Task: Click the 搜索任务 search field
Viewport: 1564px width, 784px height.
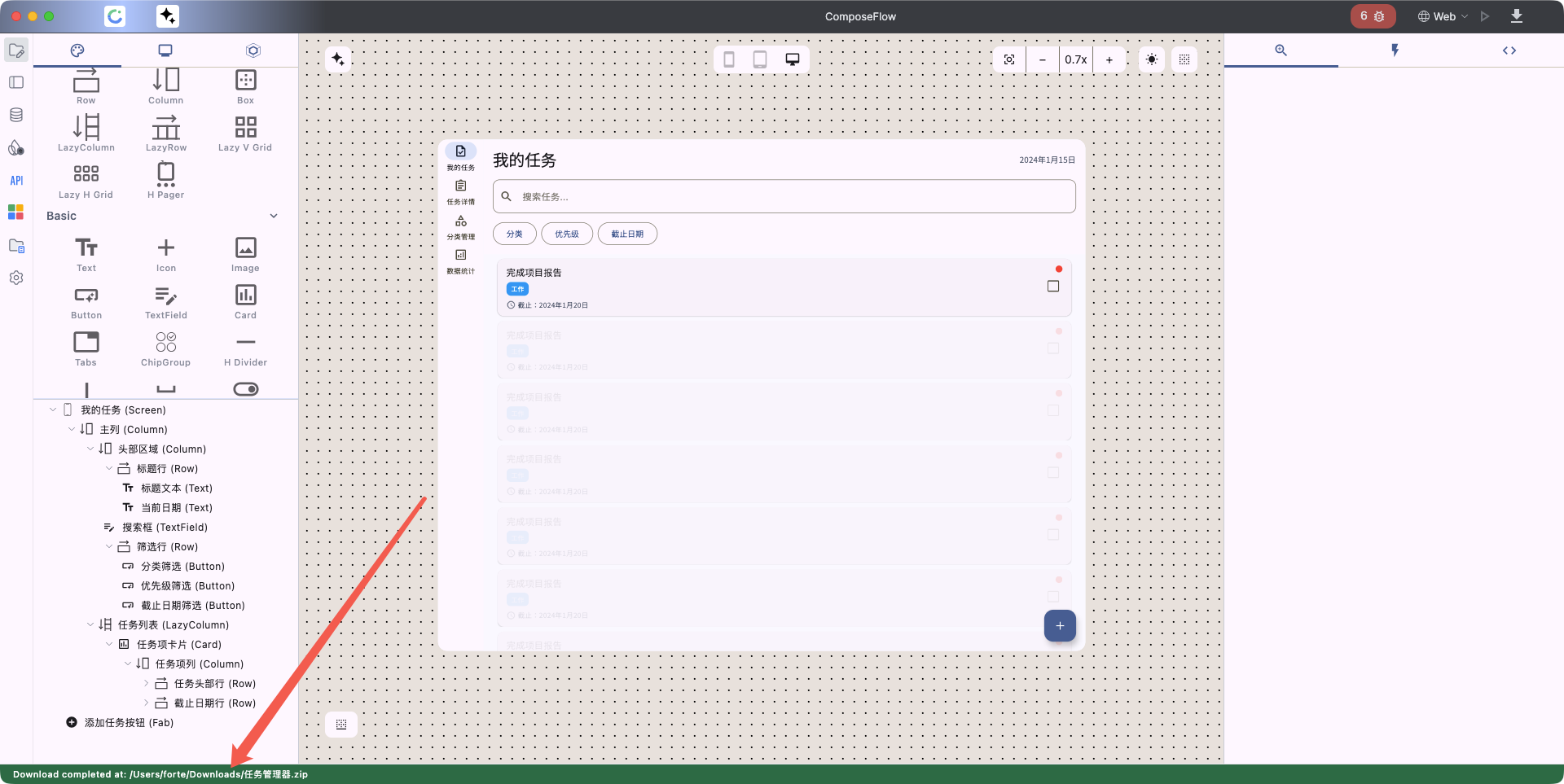Action: coord(784,197)
